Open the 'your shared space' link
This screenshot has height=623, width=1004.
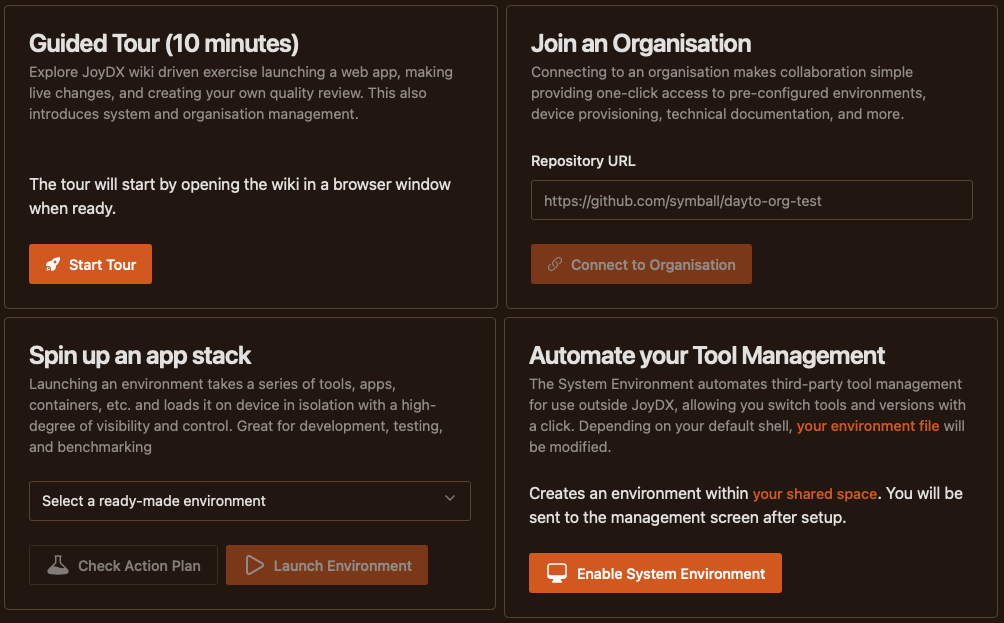tap(814, 493)
